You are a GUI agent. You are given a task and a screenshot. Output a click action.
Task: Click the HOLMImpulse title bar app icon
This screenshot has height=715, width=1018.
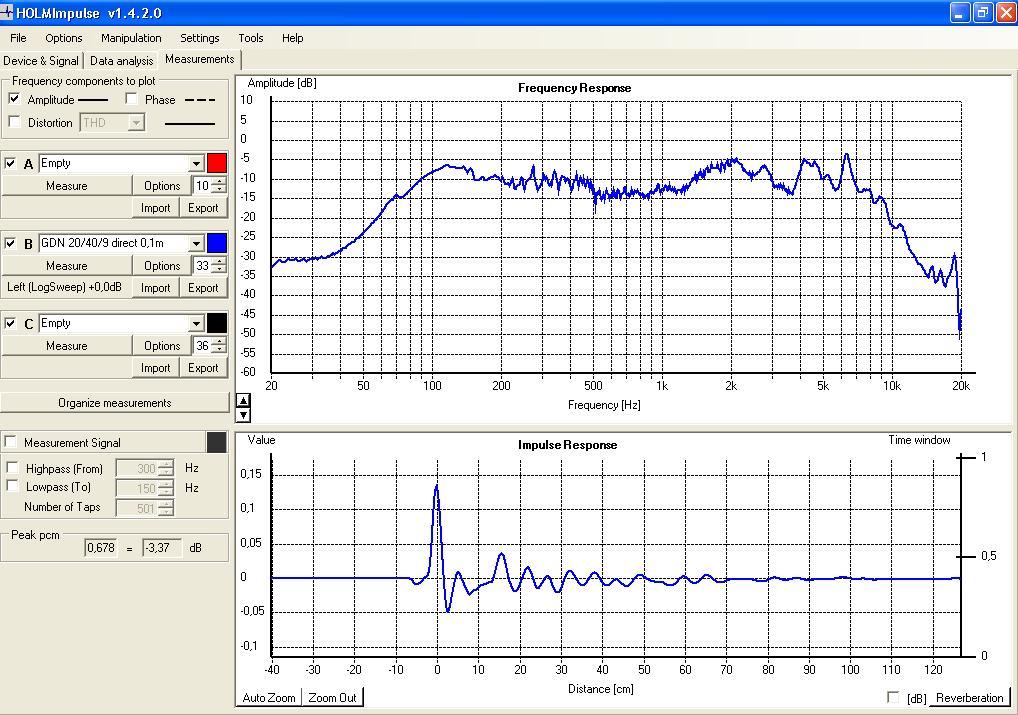[x=6, y=12]
